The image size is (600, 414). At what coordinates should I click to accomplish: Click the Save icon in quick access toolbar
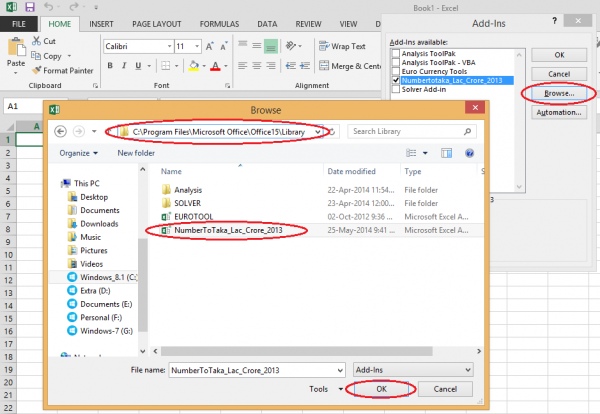coord(30,7)
